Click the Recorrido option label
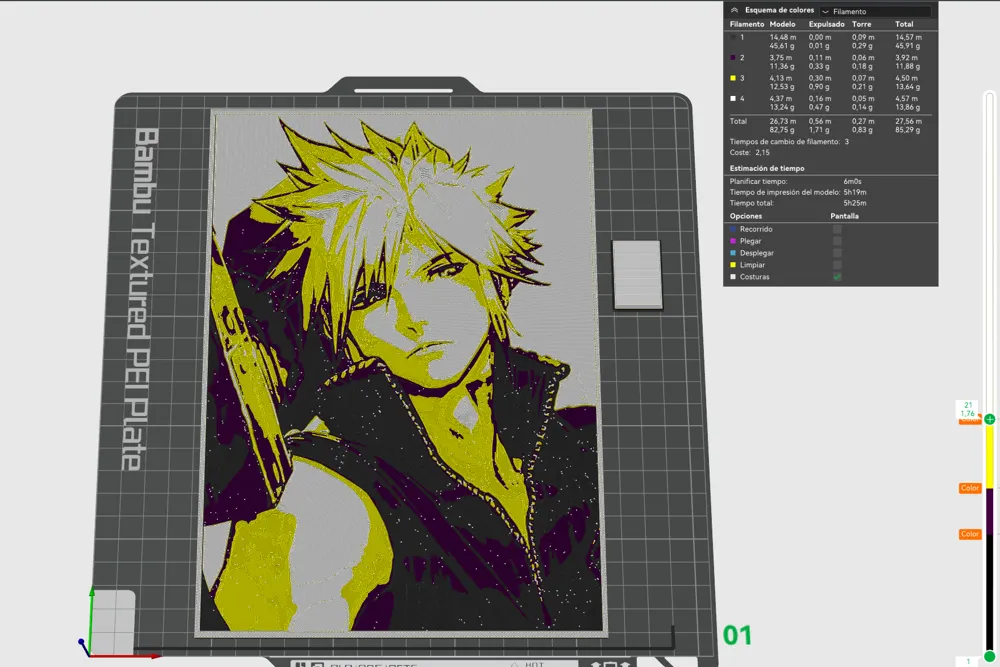 756,229
